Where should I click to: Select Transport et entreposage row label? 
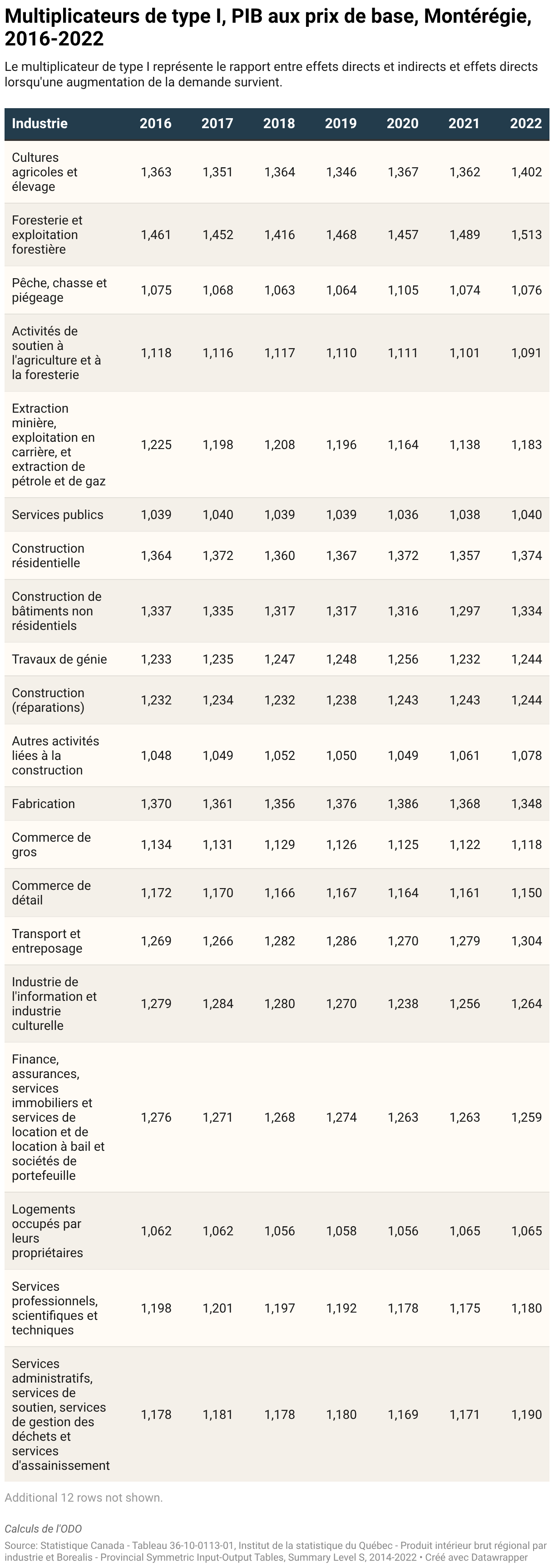[47, 941]
